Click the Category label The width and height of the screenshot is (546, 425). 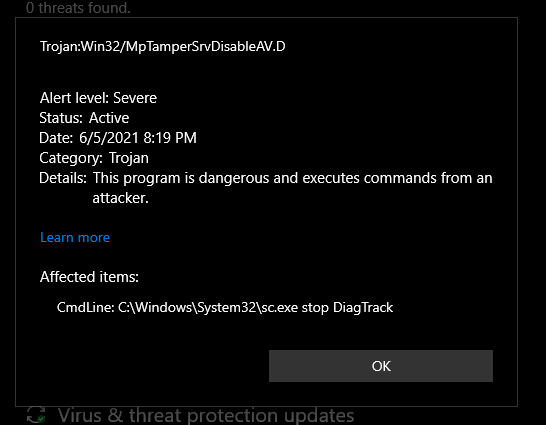click(x=71, y=158)
